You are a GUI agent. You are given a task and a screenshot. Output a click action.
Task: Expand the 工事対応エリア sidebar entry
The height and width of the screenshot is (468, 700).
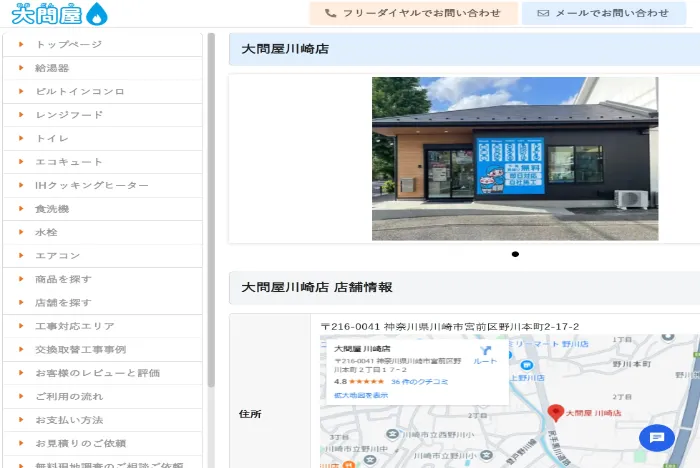pyautogui.click(x=74, y=326)
